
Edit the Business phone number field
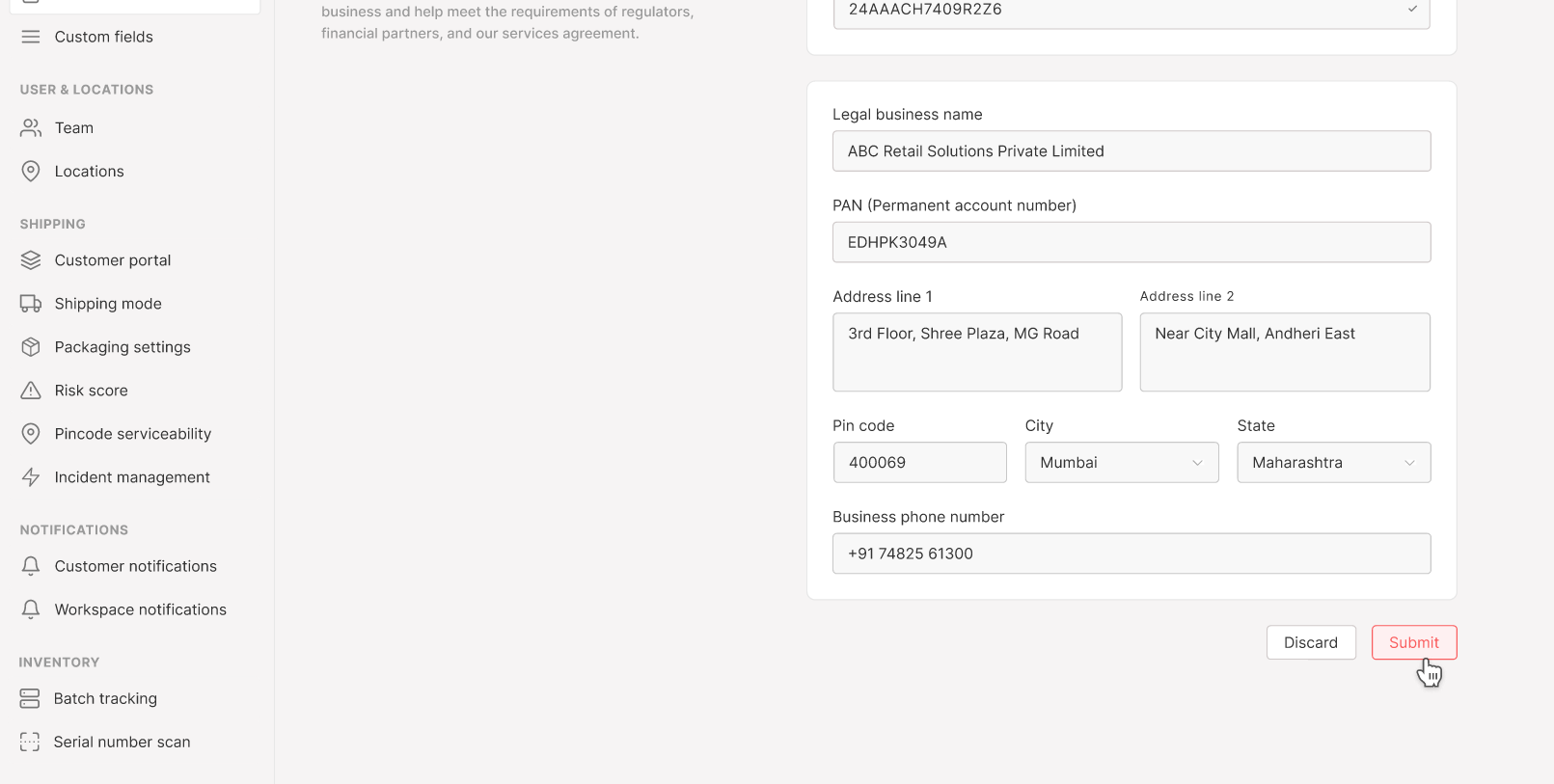point(1131,554)
